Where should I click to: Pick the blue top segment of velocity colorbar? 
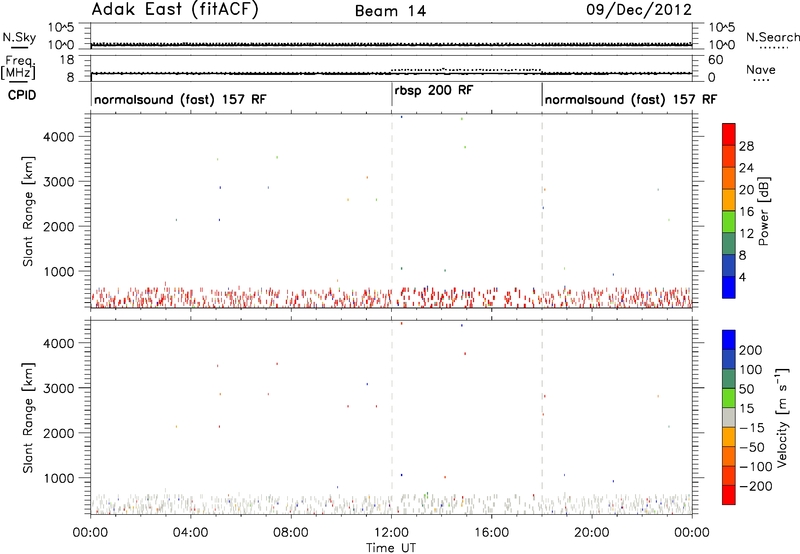(x=729, y=340)
